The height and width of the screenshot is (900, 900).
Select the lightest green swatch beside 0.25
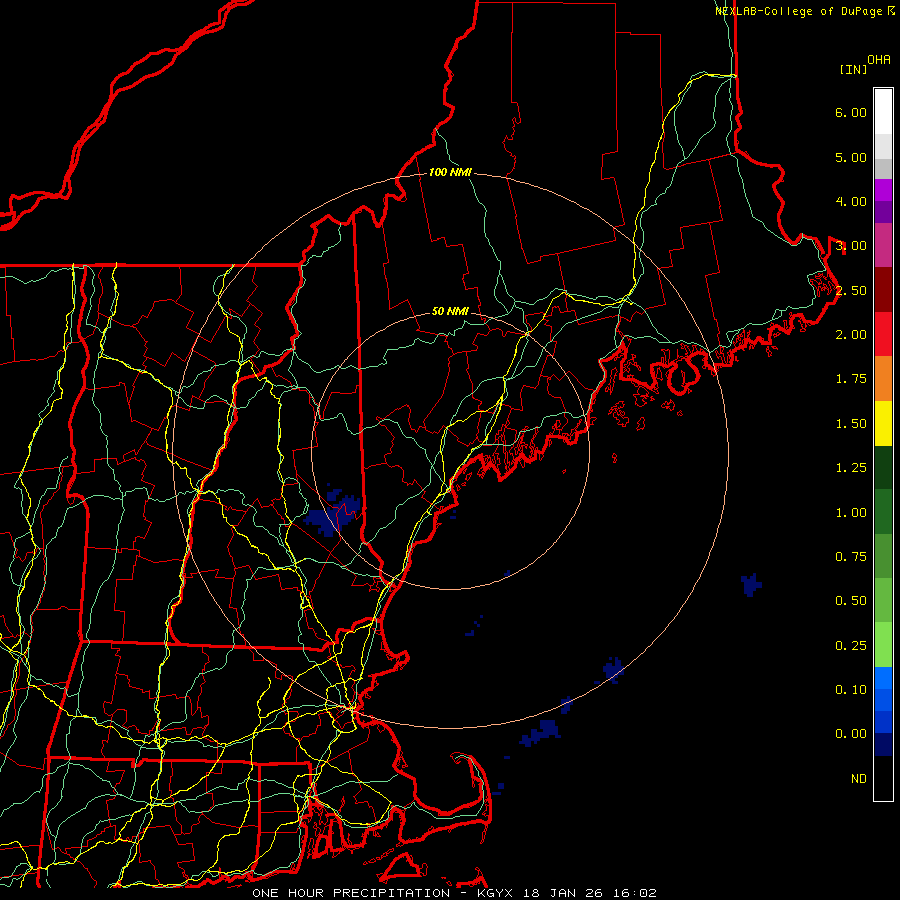click(883, 645)
